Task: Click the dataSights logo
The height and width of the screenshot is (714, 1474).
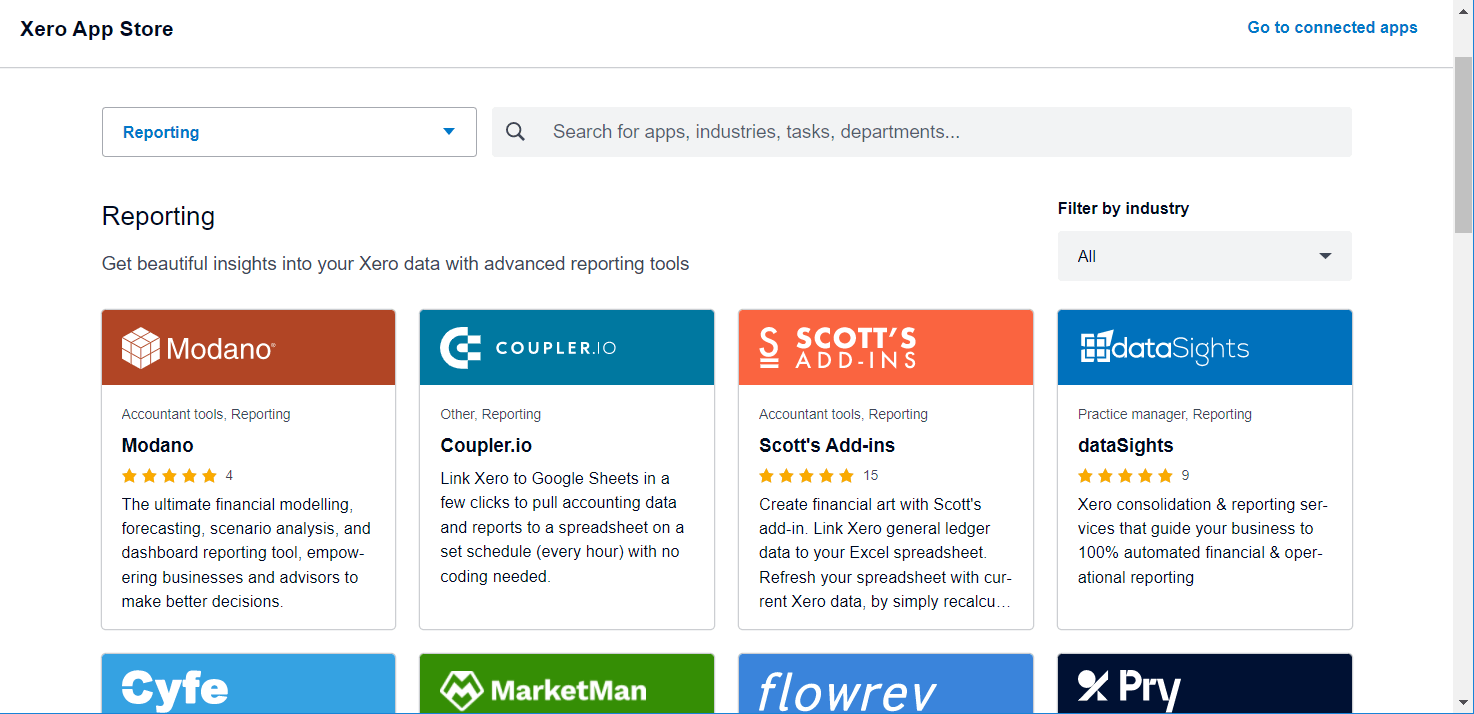Action: pos(1203,346)
